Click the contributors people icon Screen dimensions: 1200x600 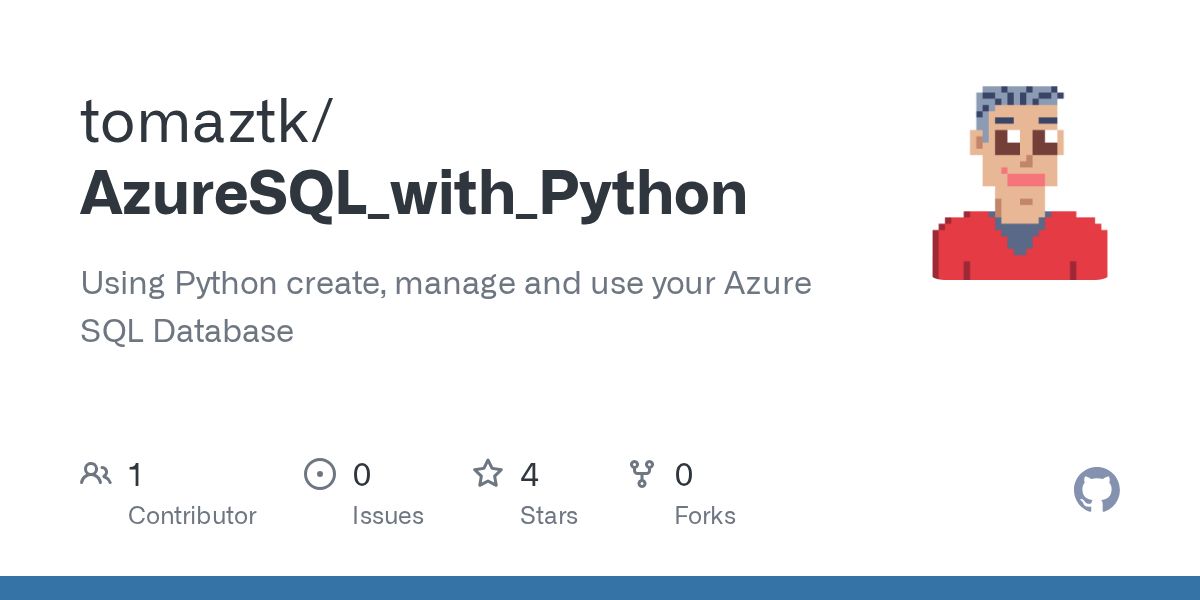coord(96,474)
